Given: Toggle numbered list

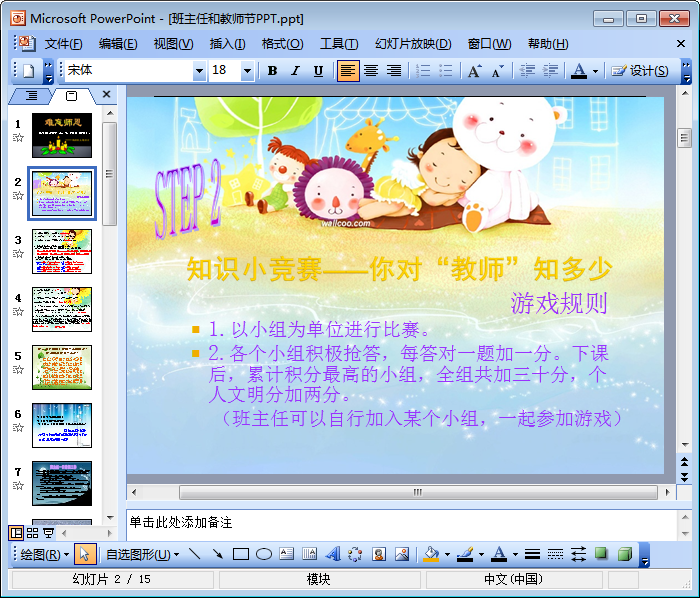Looking at the screenshot, I should [x=423, y=71].
